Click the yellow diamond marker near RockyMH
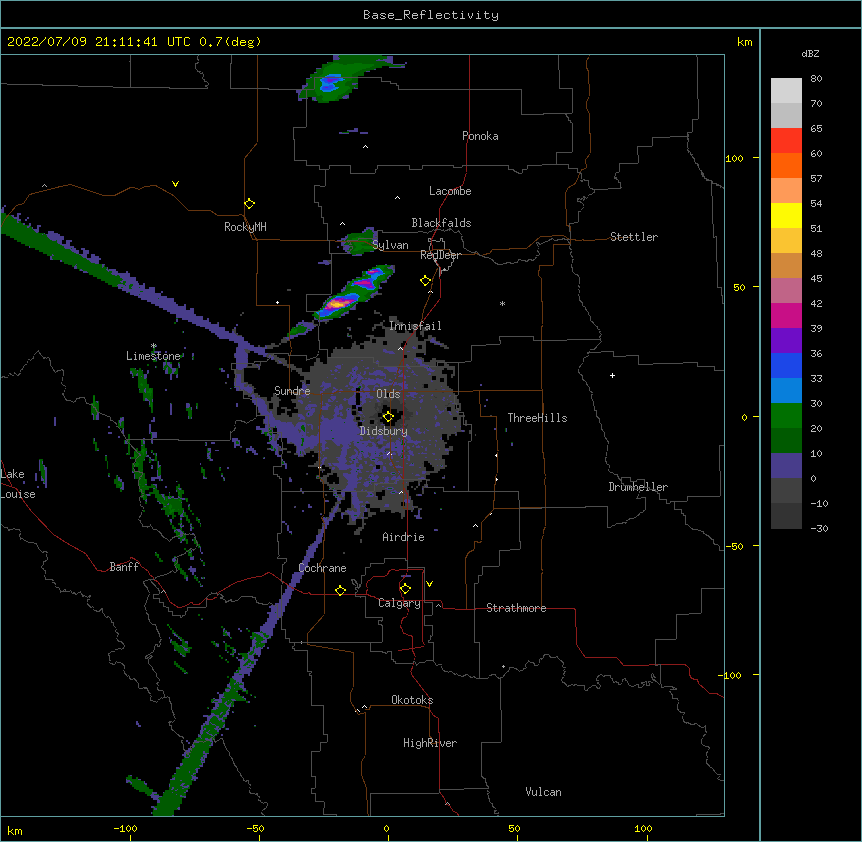This screenshot has height=842, width=862. tap(250, 204)
